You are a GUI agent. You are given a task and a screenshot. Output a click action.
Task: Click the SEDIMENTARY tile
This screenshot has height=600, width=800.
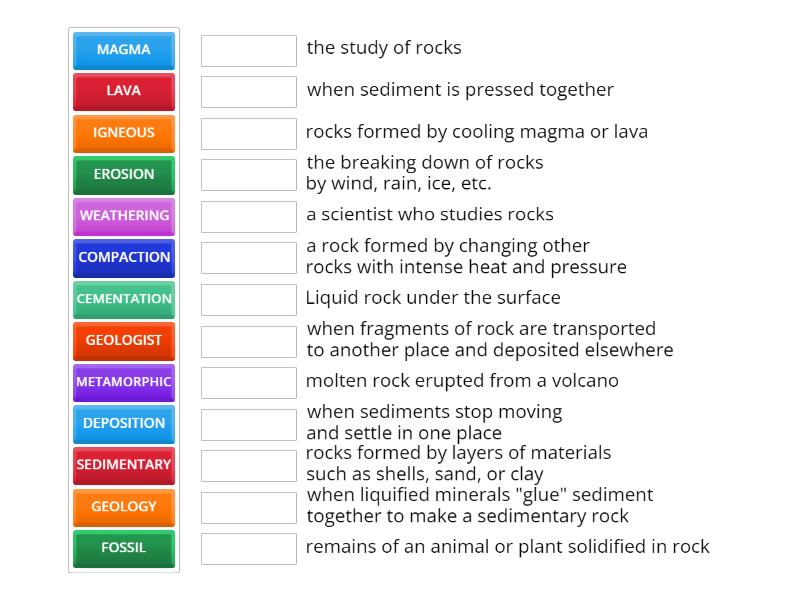tap(123, 465)
